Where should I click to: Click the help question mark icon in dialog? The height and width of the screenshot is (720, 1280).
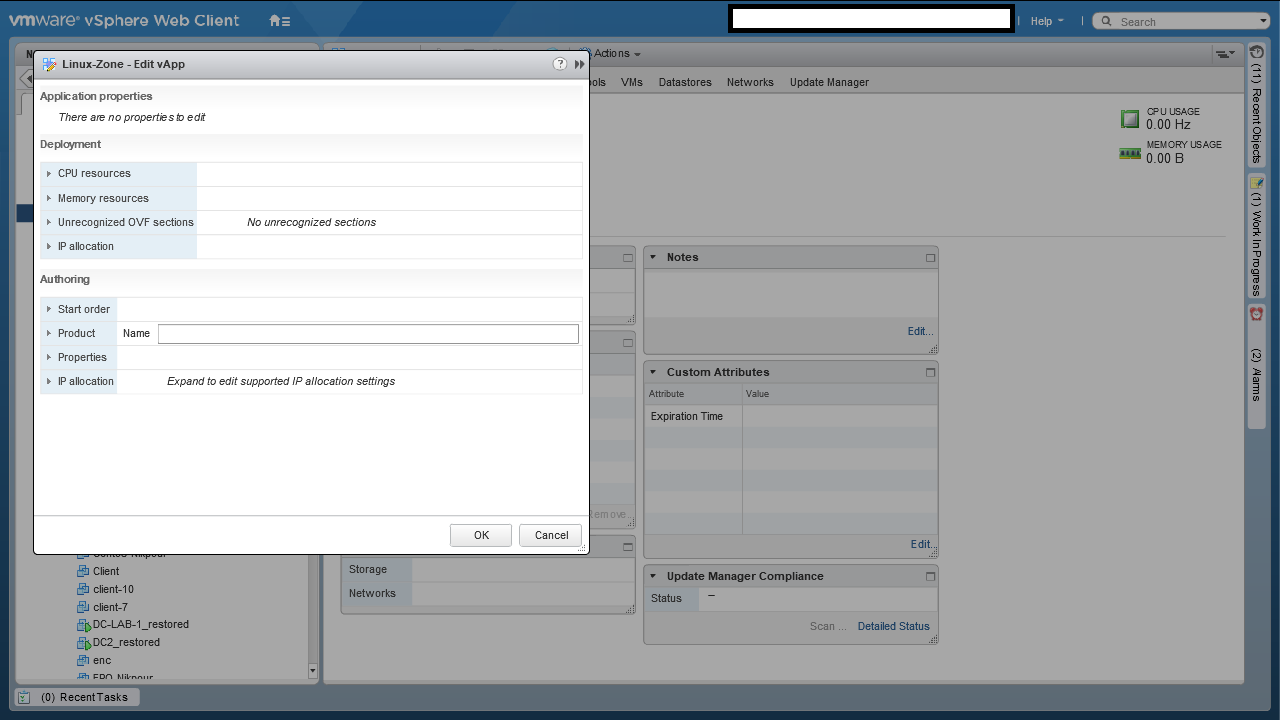560,64
